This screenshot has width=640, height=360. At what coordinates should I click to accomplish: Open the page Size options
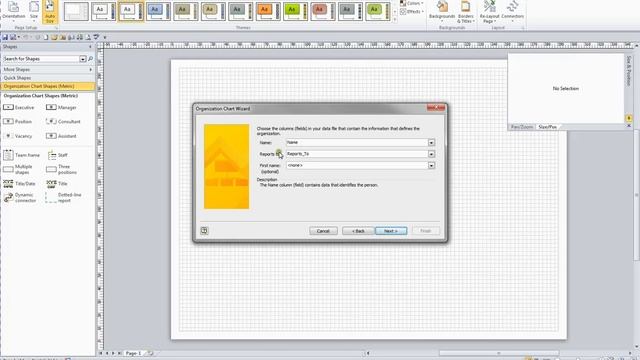click(34, 11)
